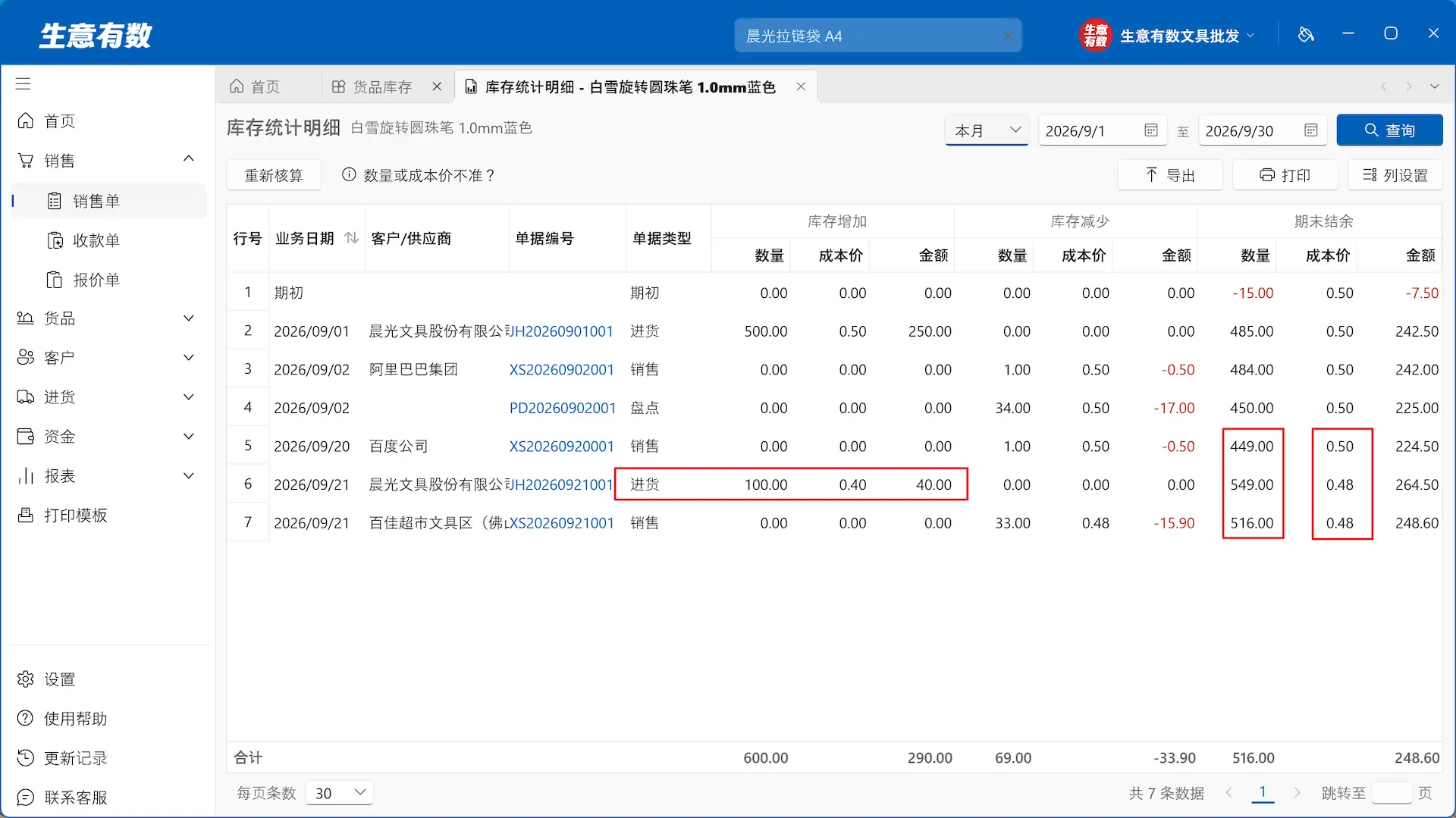Click the theme brush icon in title bar
This screenshot has width=1456, height=818.
pyautogui.click(x=1306, y=34)
